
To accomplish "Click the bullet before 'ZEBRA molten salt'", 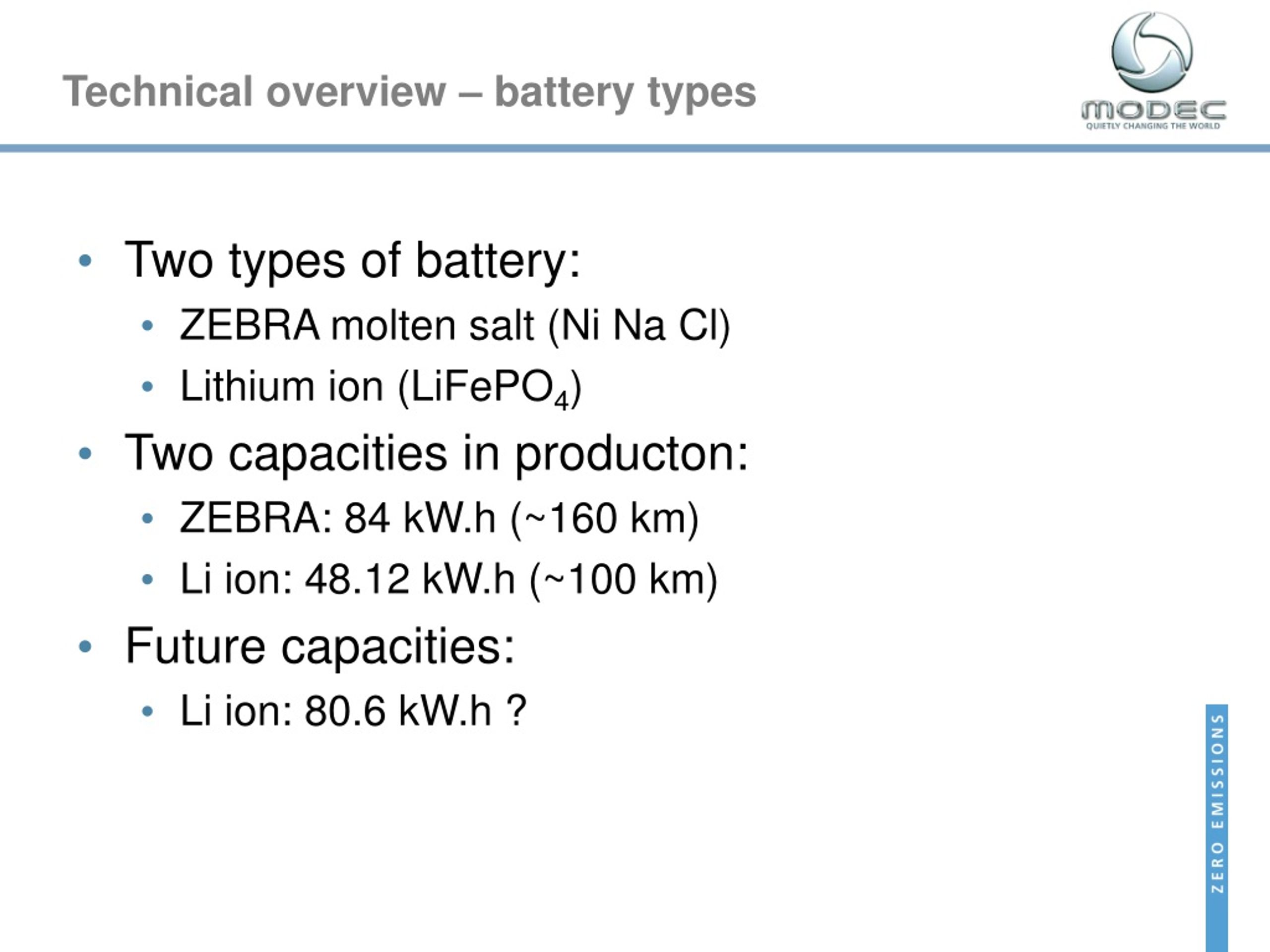I will [x=147, y=326].
